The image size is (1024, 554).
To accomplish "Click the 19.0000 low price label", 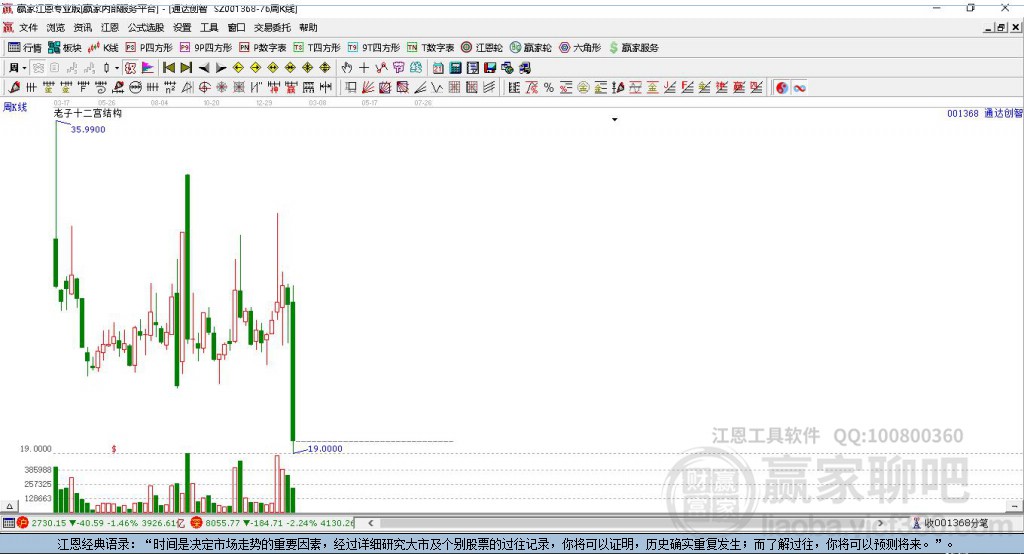I will 325,449.
